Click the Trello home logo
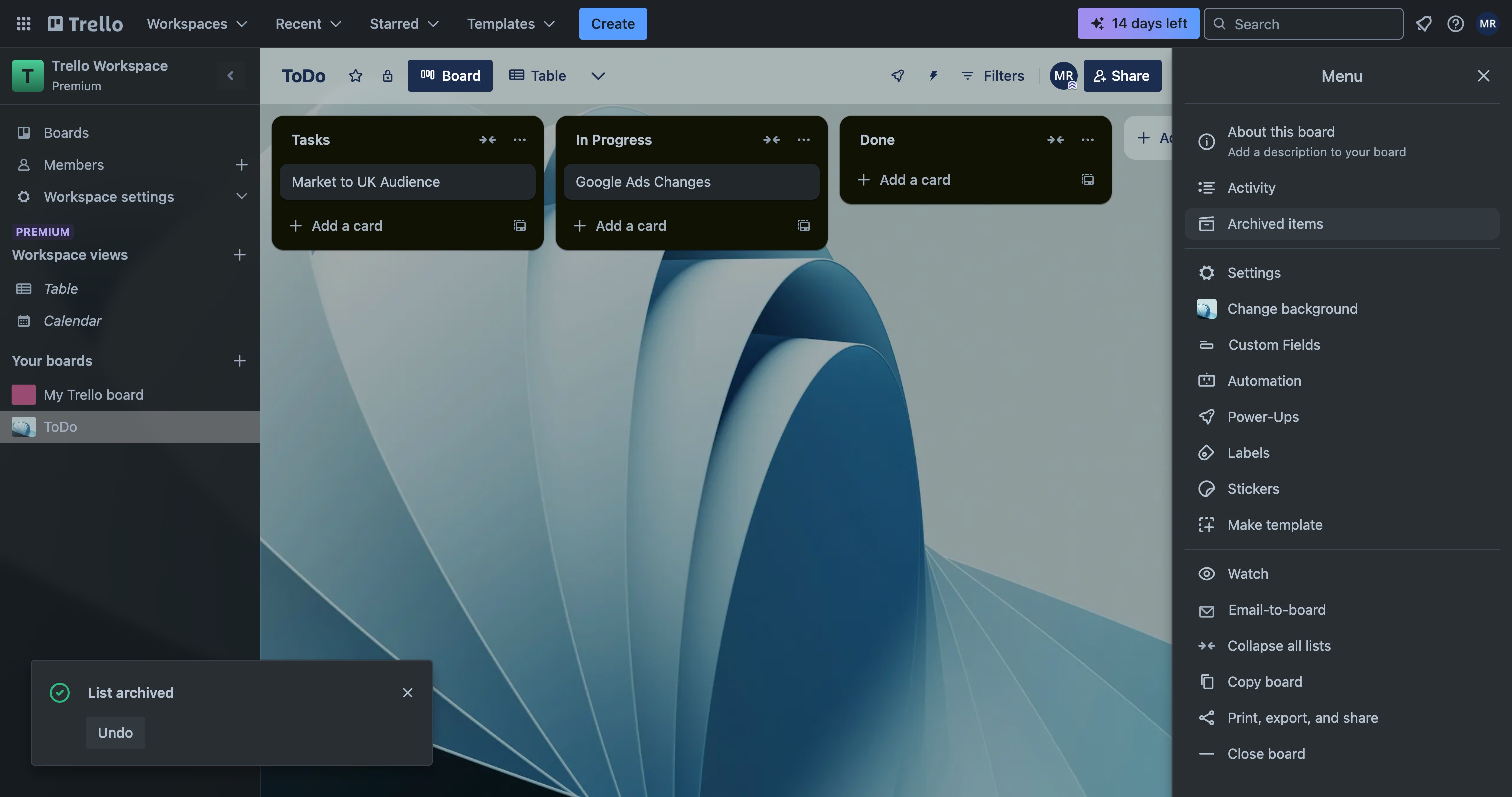1512x797 pixels. (x=85, y=24)
